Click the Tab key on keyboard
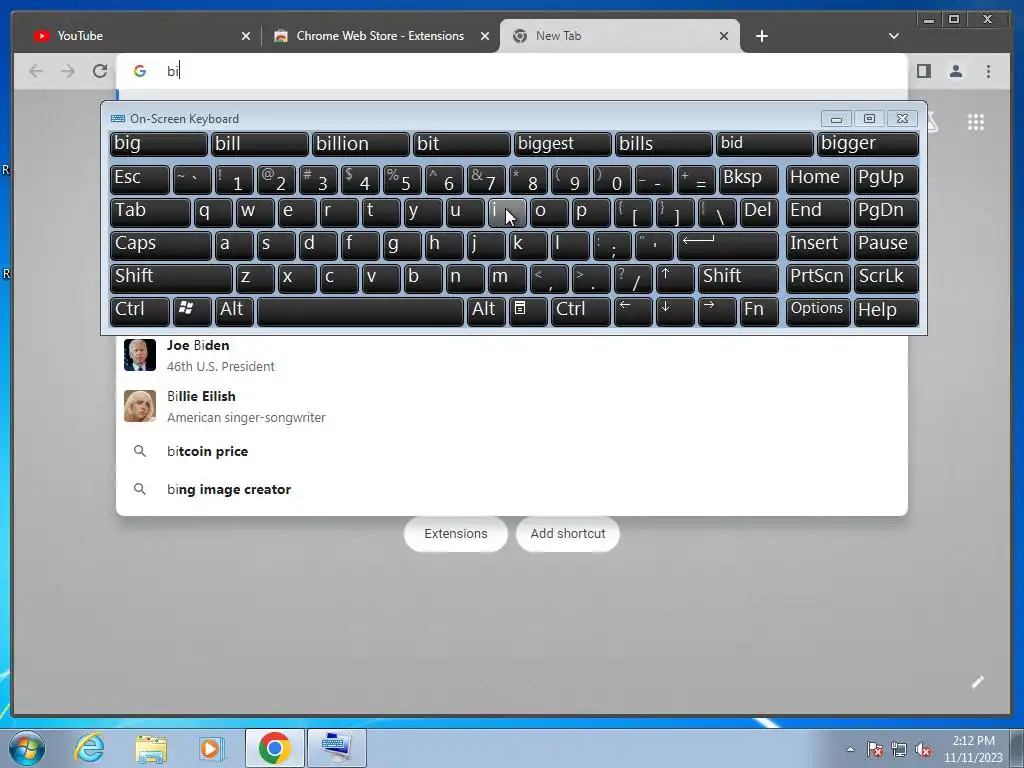 coord(150,212)
